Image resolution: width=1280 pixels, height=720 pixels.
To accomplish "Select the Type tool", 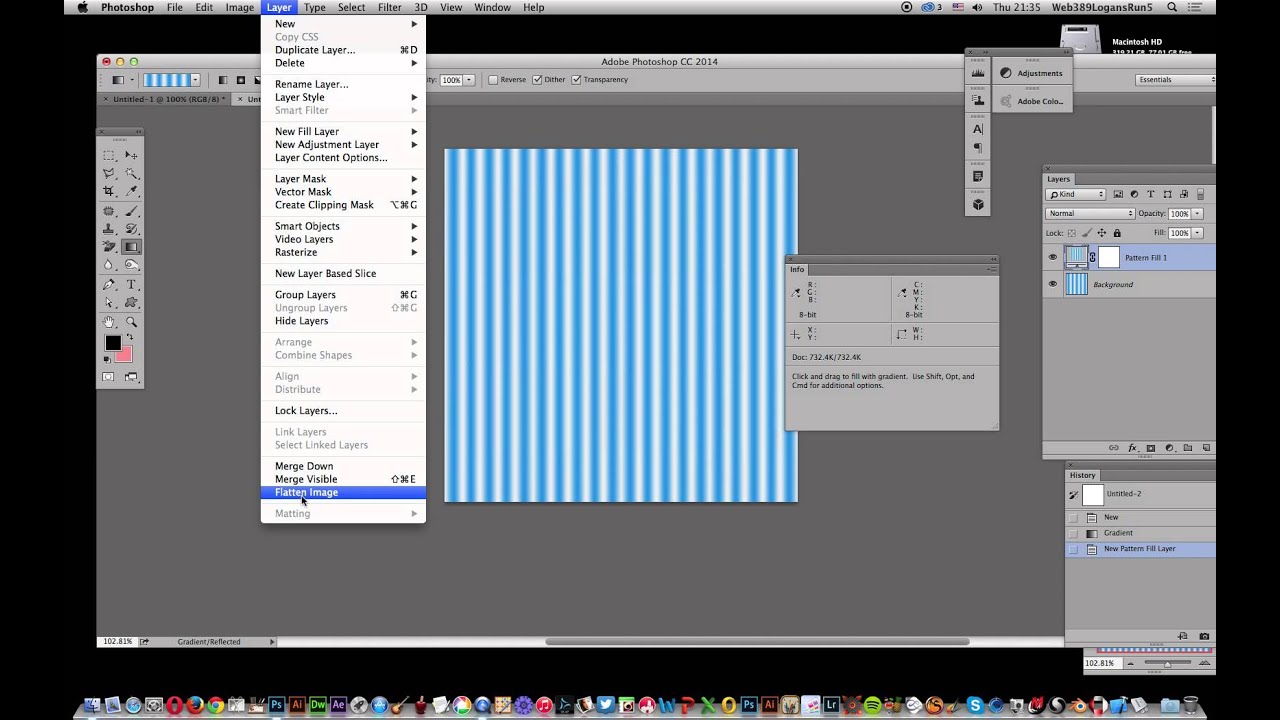I will pyautogui.click(x=131, y=285).
